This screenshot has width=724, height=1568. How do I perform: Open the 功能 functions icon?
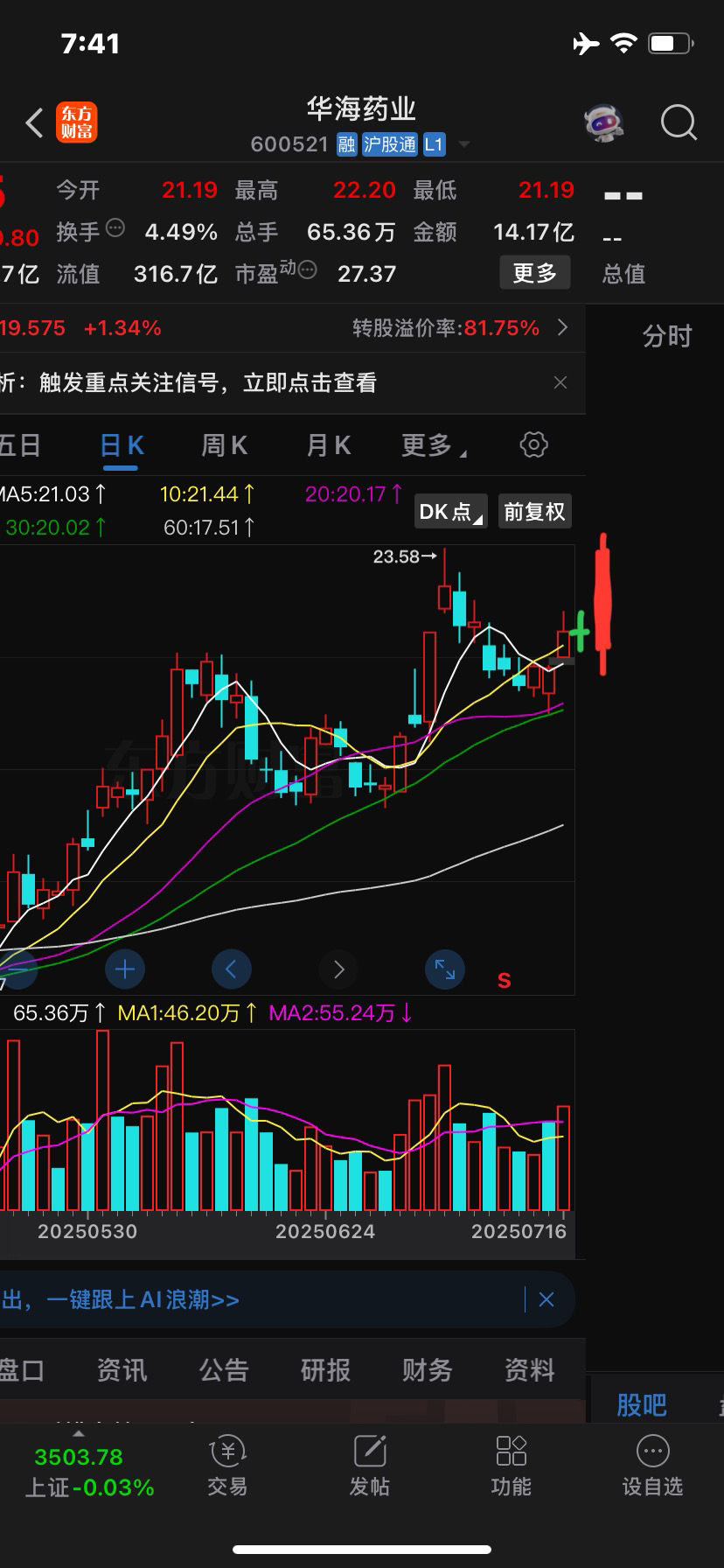pos(511,1466)
